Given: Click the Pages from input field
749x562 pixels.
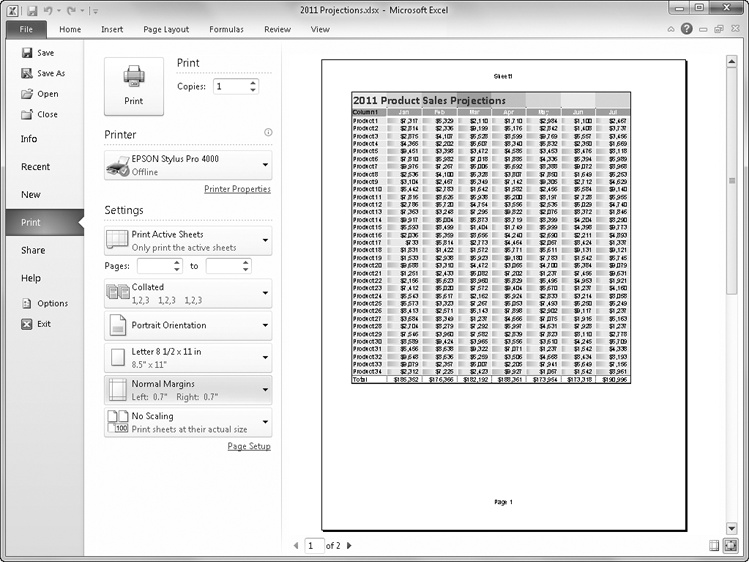Looking at the screenshot, I should tap(155, 266).
